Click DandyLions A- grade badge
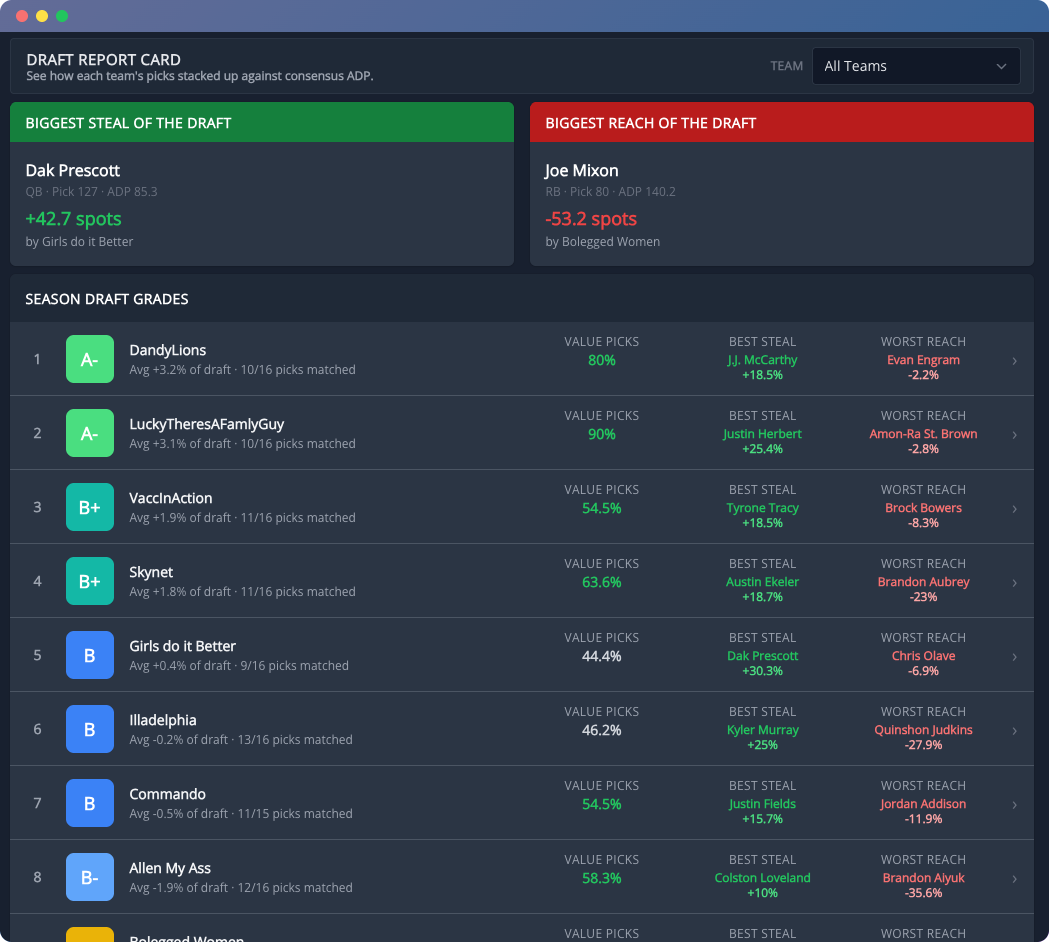The height and width of the screenshot is (942, 1049). pyautogui.click(x=90, y=359)
